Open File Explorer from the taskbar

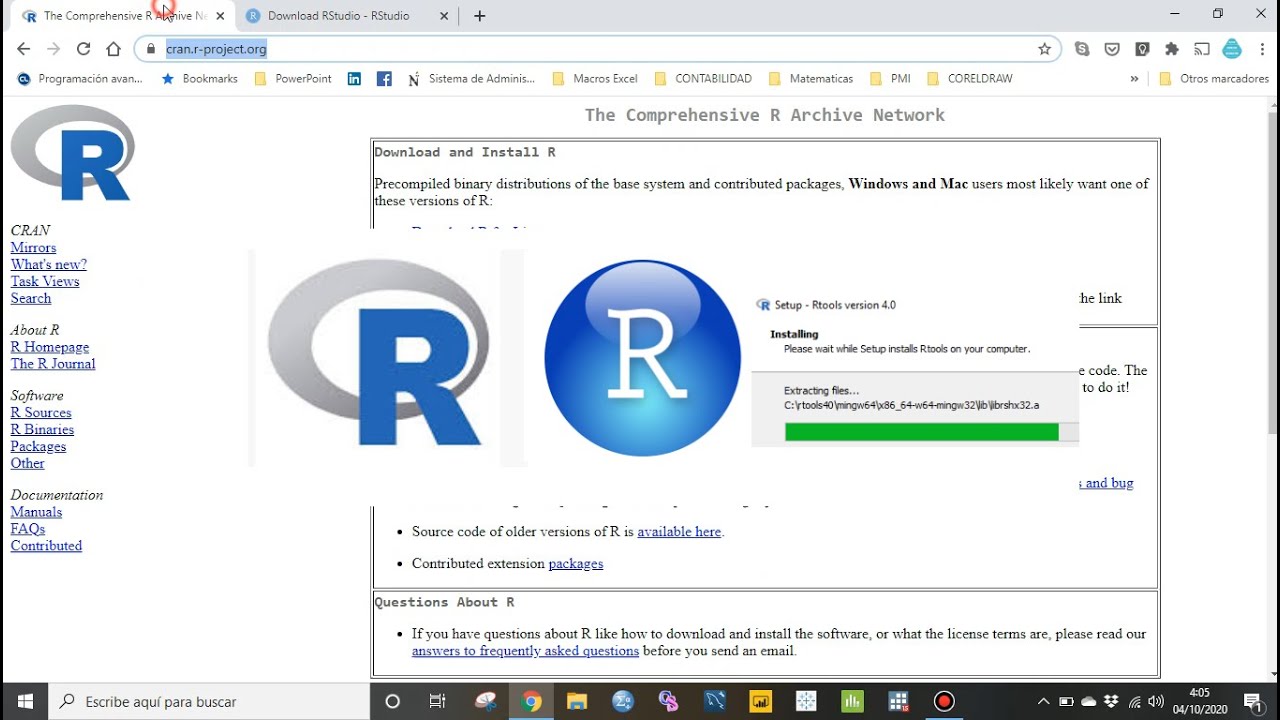[577, 701]
